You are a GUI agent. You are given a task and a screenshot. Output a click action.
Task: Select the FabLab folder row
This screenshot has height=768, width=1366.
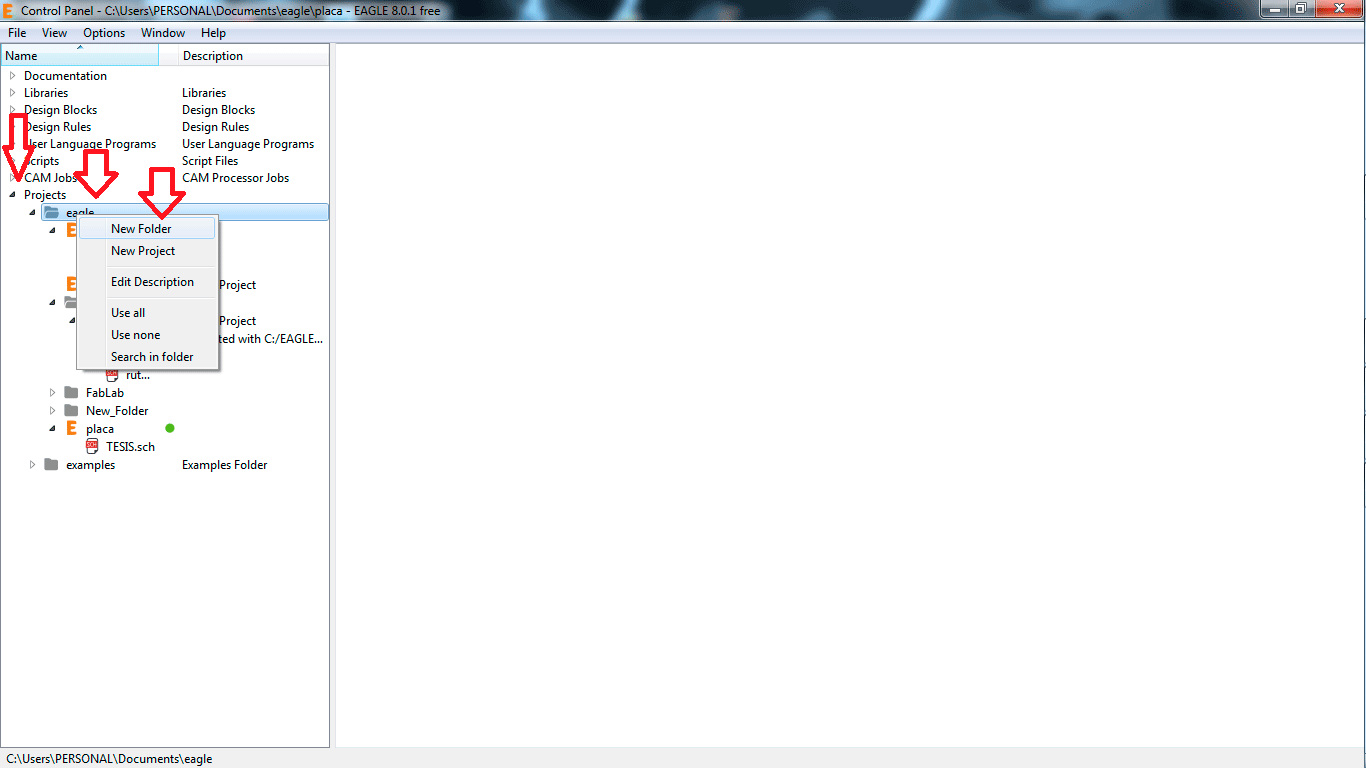(x=105, y=393)
